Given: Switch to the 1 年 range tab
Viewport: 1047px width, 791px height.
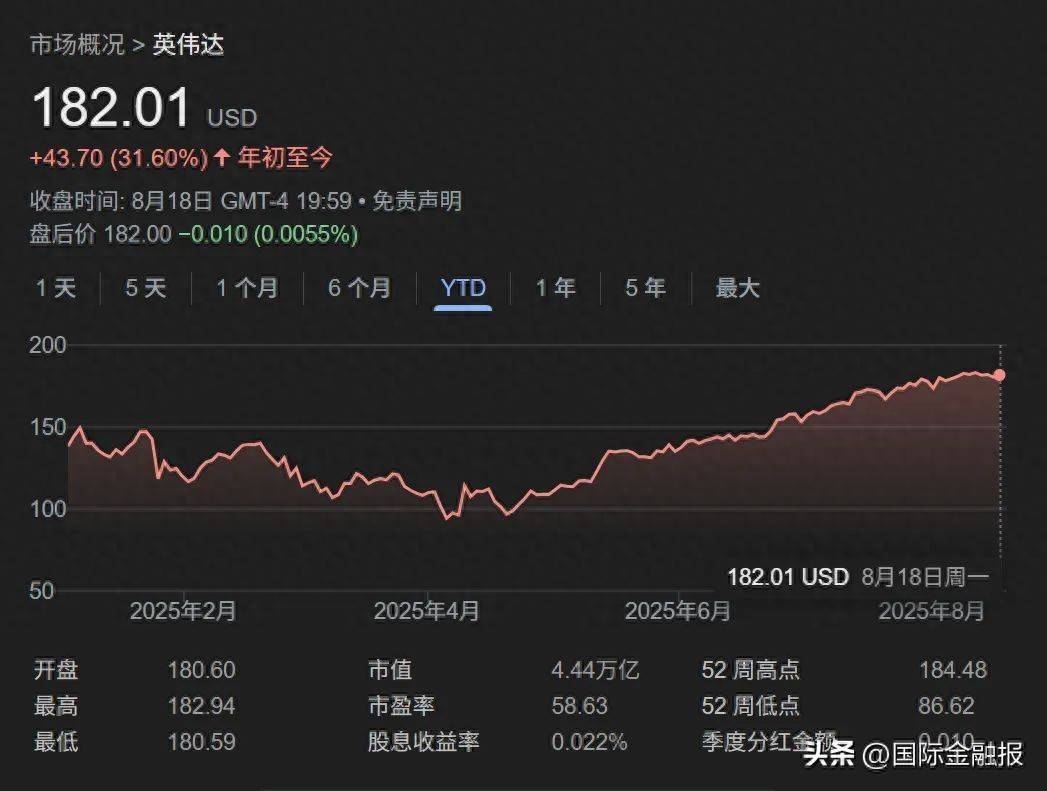Looking at the screenshot, I should pos(556,288).
